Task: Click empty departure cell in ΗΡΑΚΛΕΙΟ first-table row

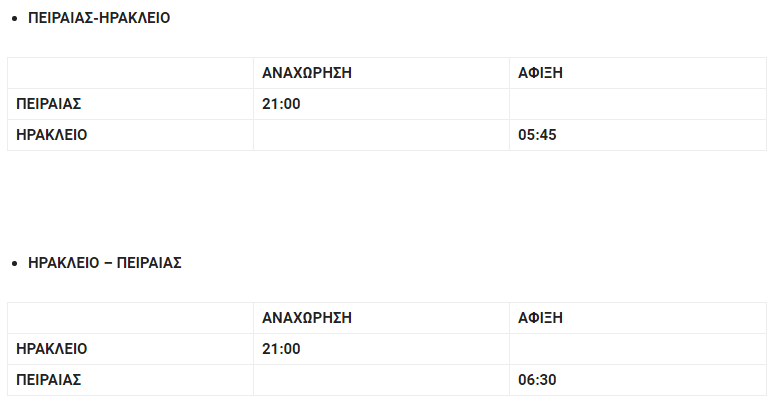Action: pyautogui.click(x=382, y=135)
